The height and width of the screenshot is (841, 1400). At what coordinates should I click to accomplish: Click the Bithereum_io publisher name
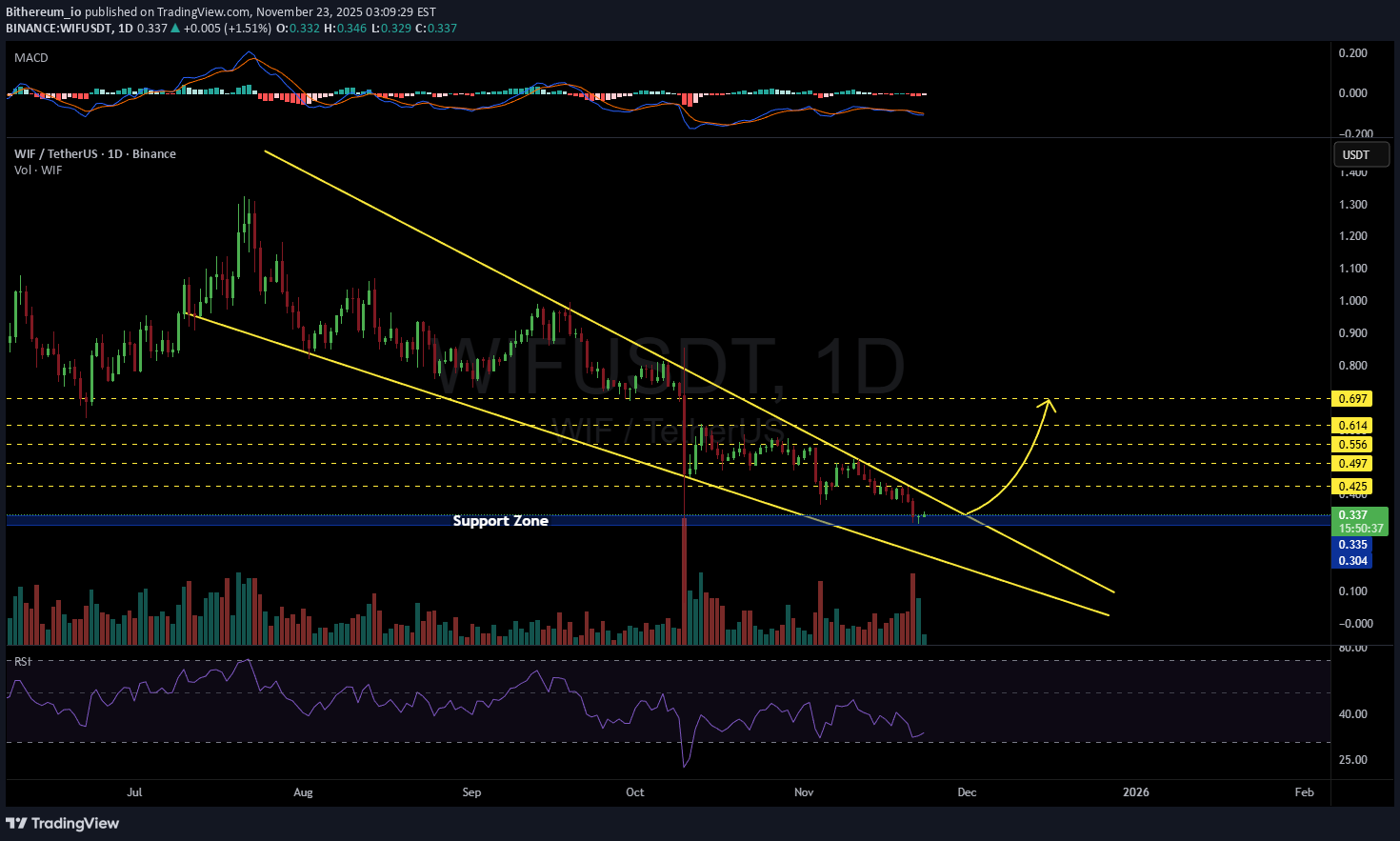point(44,12)
